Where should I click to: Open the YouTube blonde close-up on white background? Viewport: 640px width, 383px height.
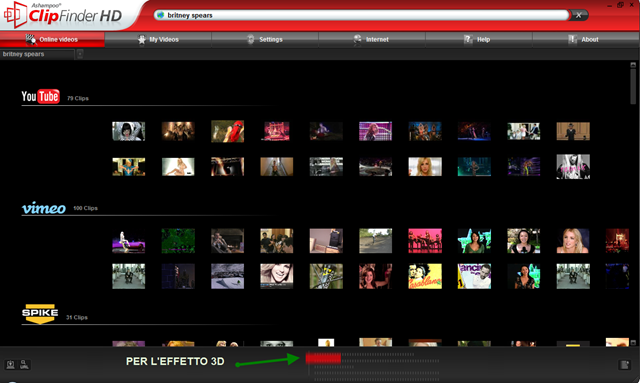tap(425, 167)
